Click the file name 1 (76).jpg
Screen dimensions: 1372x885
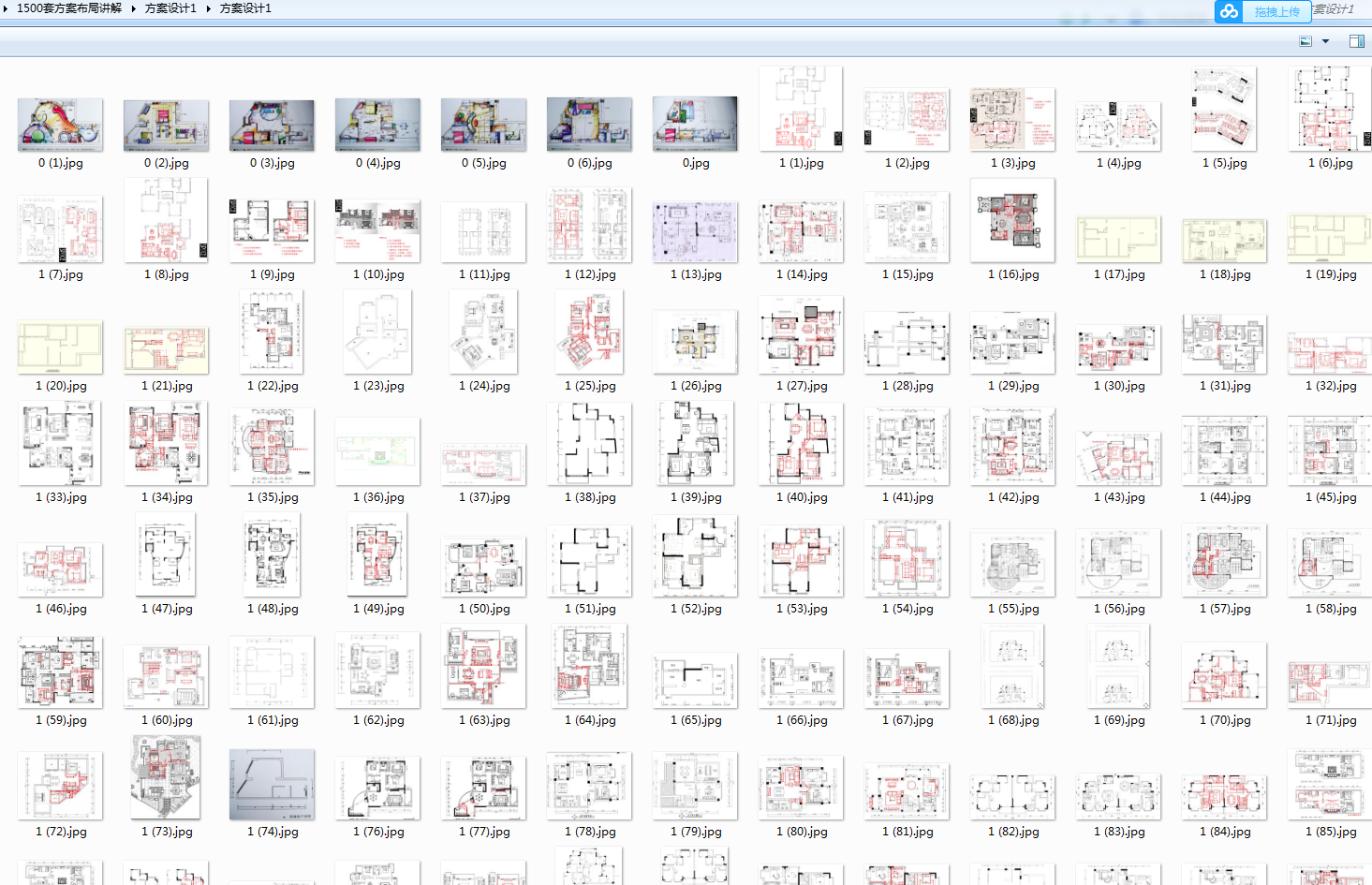378,832
